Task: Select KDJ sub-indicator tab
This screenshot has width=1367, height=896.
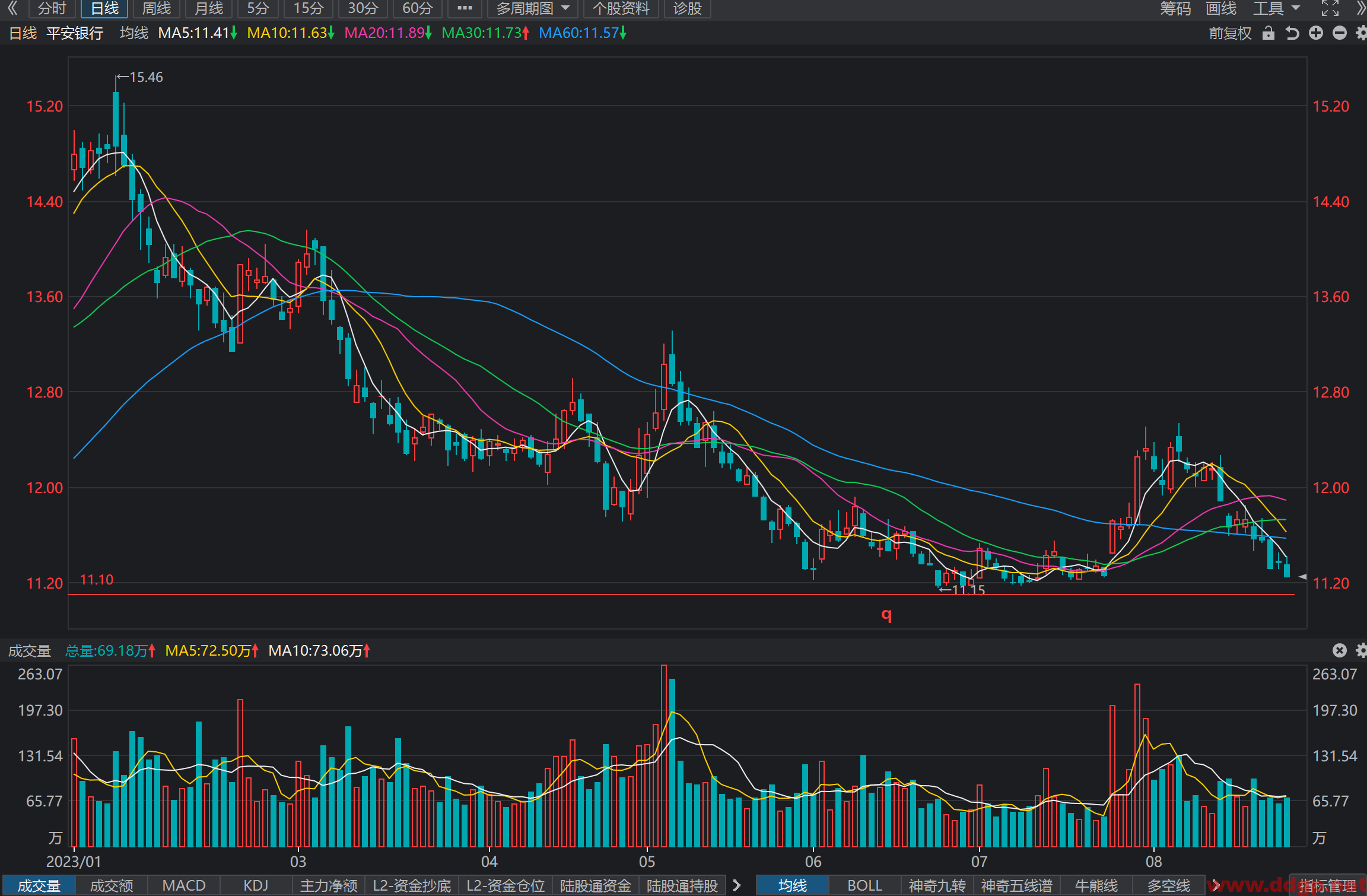Action: (x=256, y=885)
